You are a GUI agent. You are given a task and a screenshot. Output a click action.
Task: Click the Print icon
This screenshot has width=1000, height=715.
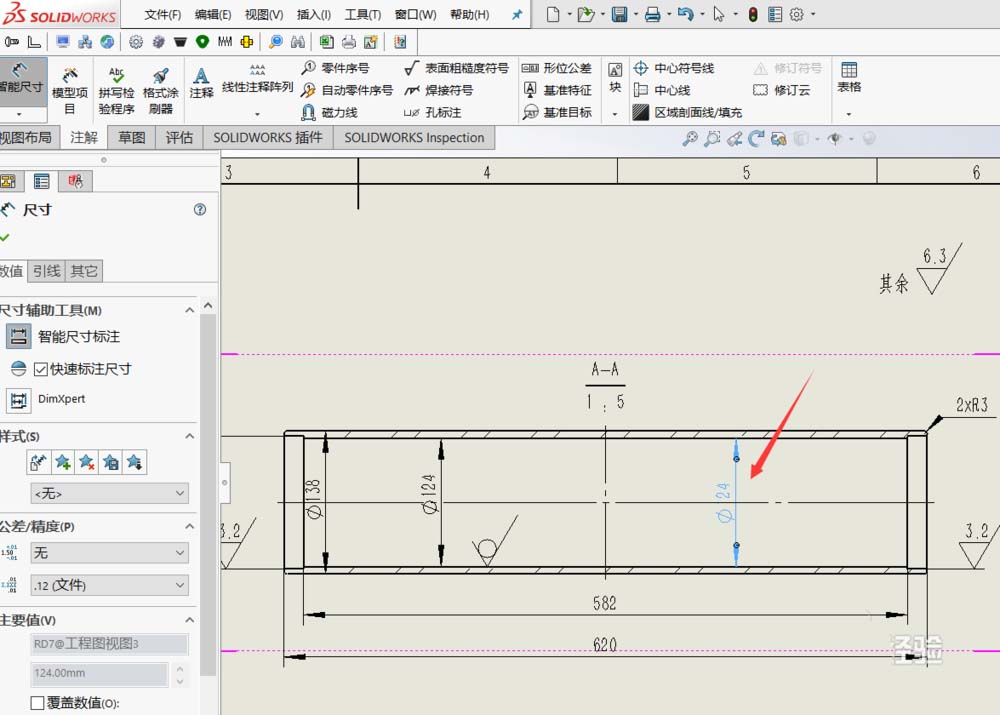point(652,14)
